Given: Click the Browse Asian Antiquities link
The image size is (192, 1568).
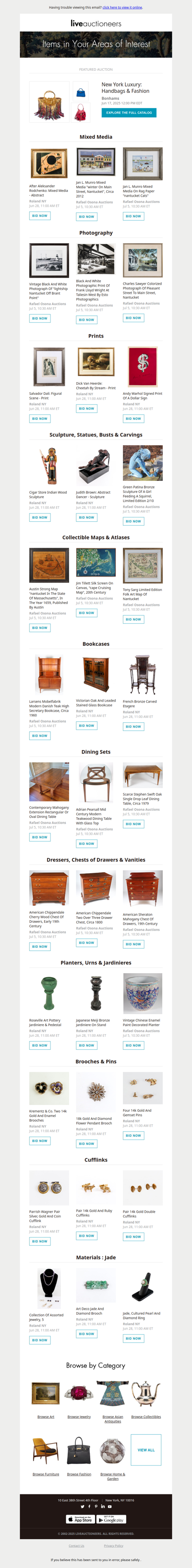Looking at the screenshot, I should tap(112, 1419).
